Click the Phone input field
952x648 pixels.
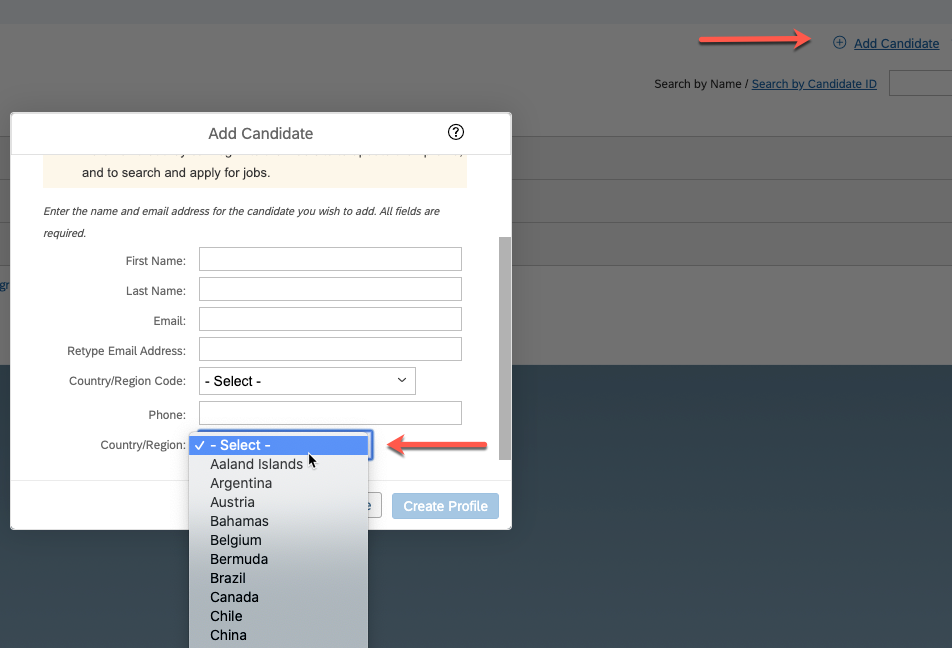click(x=330, y=413)
